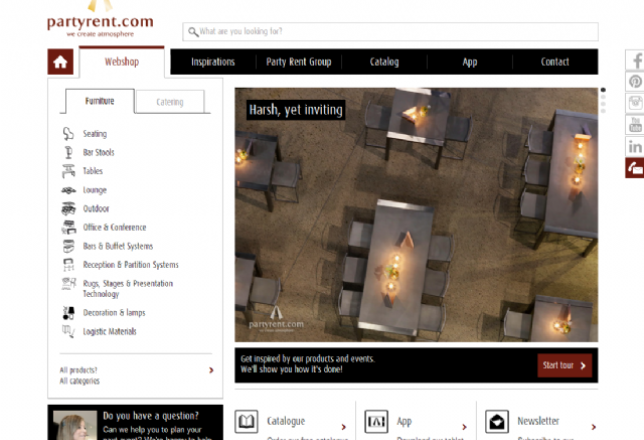Open the Catalogue arrow chevron
644x440 pixels.
coord(344,427)
